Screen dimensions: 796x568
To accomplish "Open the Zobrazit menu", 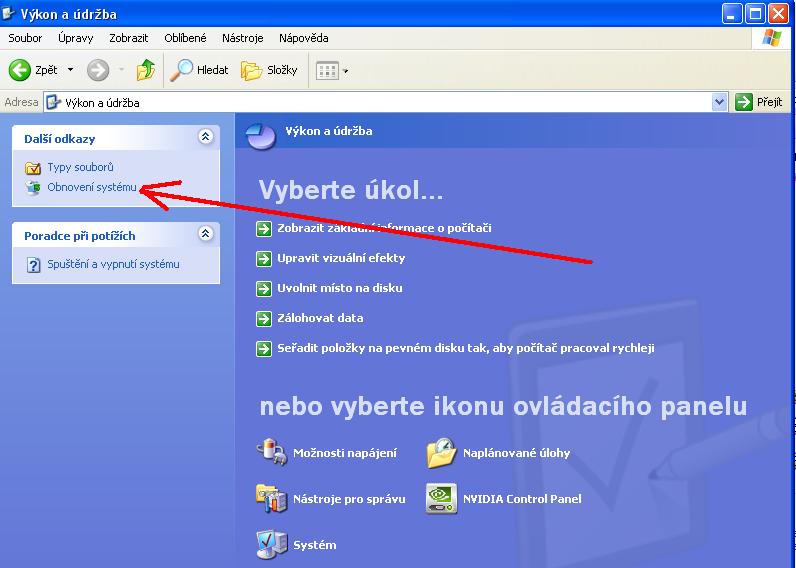I will (128, 38).
